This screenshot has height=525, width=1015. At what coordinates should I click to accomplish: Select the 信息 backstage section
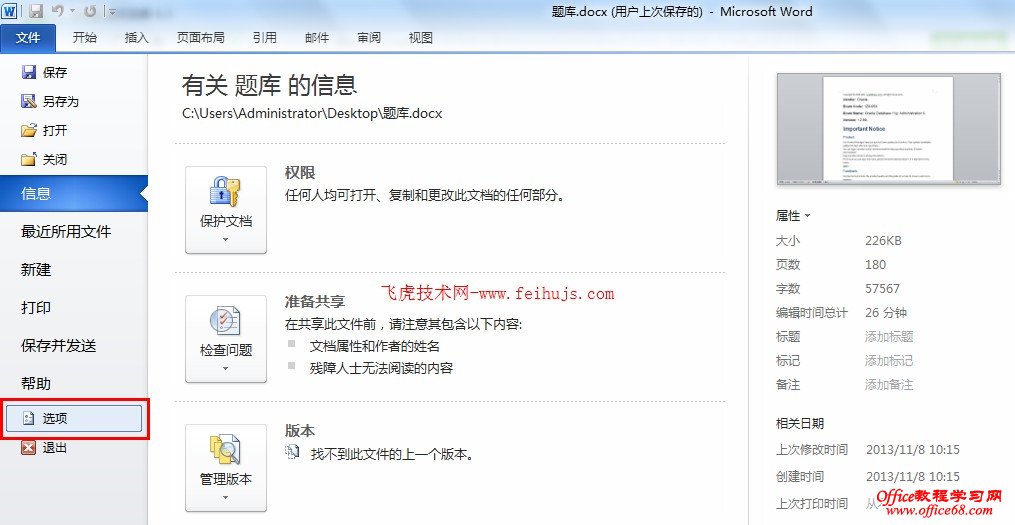tap(74, 194)
